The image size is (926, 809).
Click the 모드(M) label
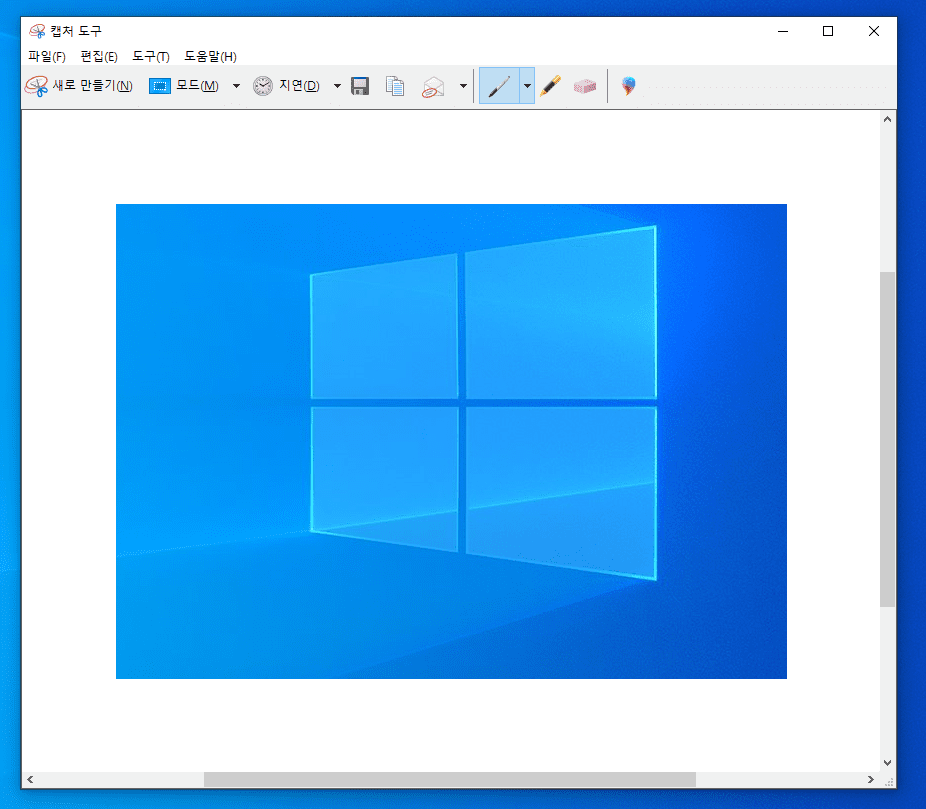pos(197,86)
